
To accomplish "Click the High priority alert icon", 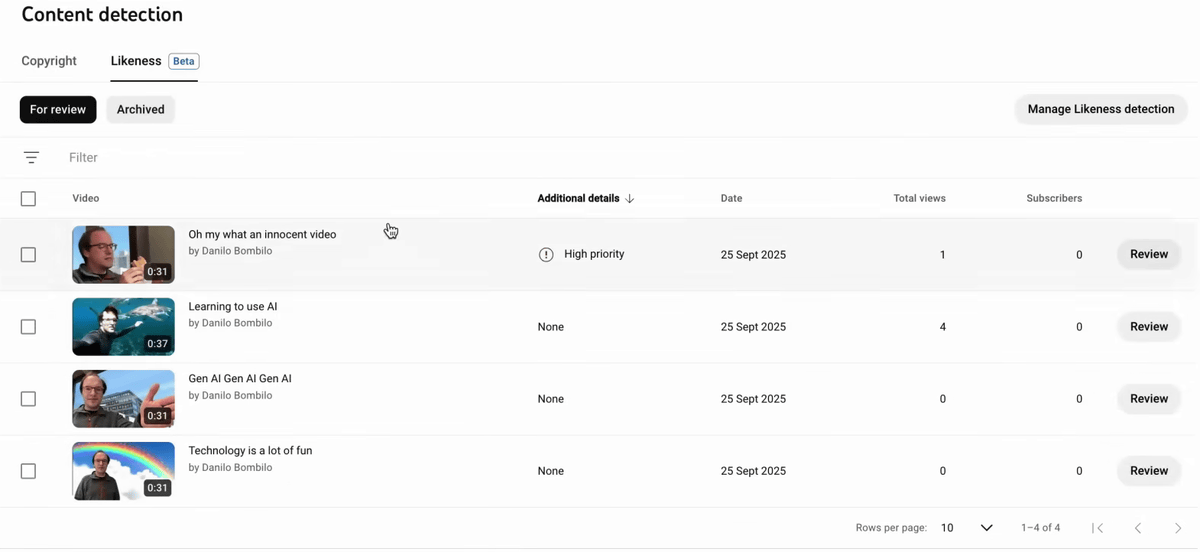I will coord(546,255).
